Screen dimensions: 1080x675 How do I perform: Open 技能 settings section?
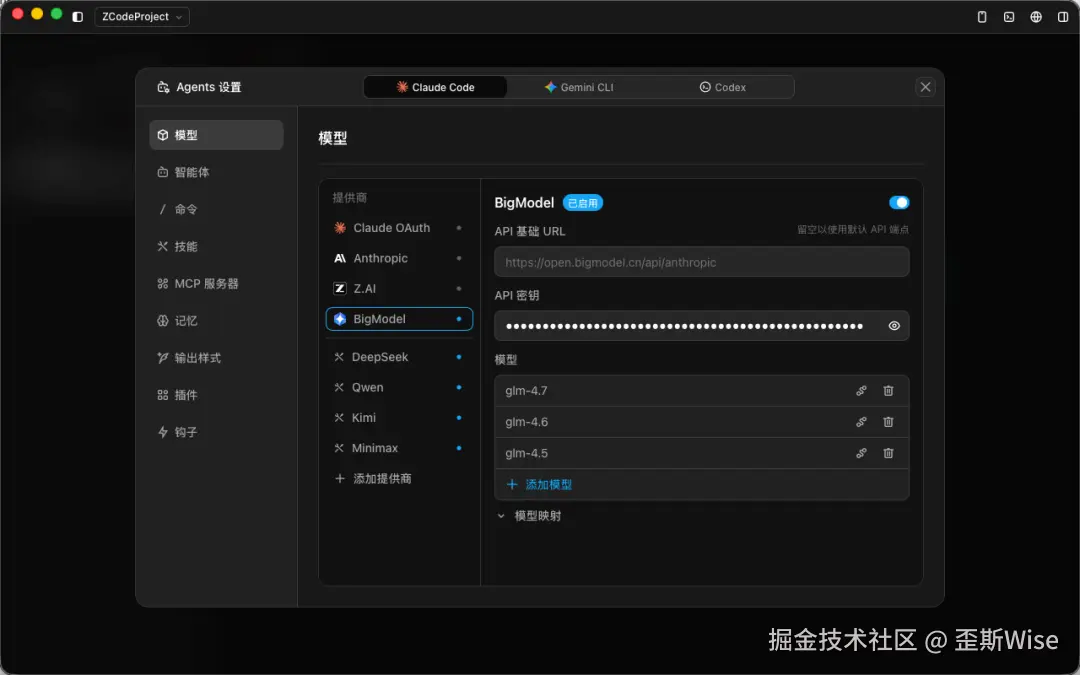click(x=216, y=247)
